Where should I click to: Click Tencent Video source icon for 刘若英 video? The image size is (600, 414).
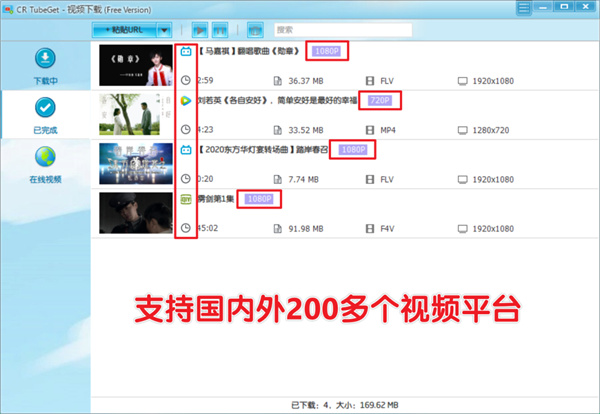186,101
